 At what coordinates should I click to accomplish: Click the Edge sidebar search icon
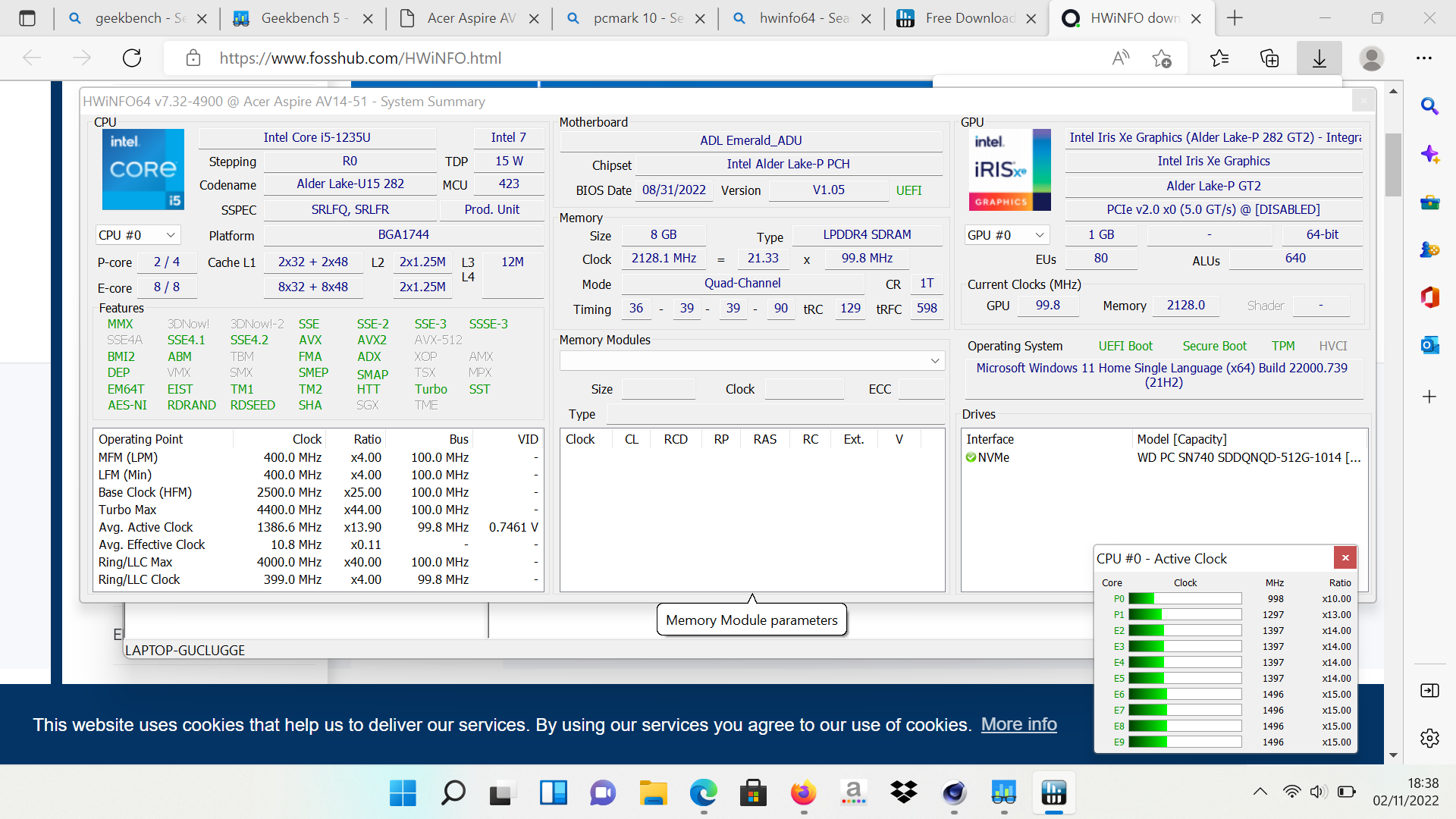[1429, 106]
